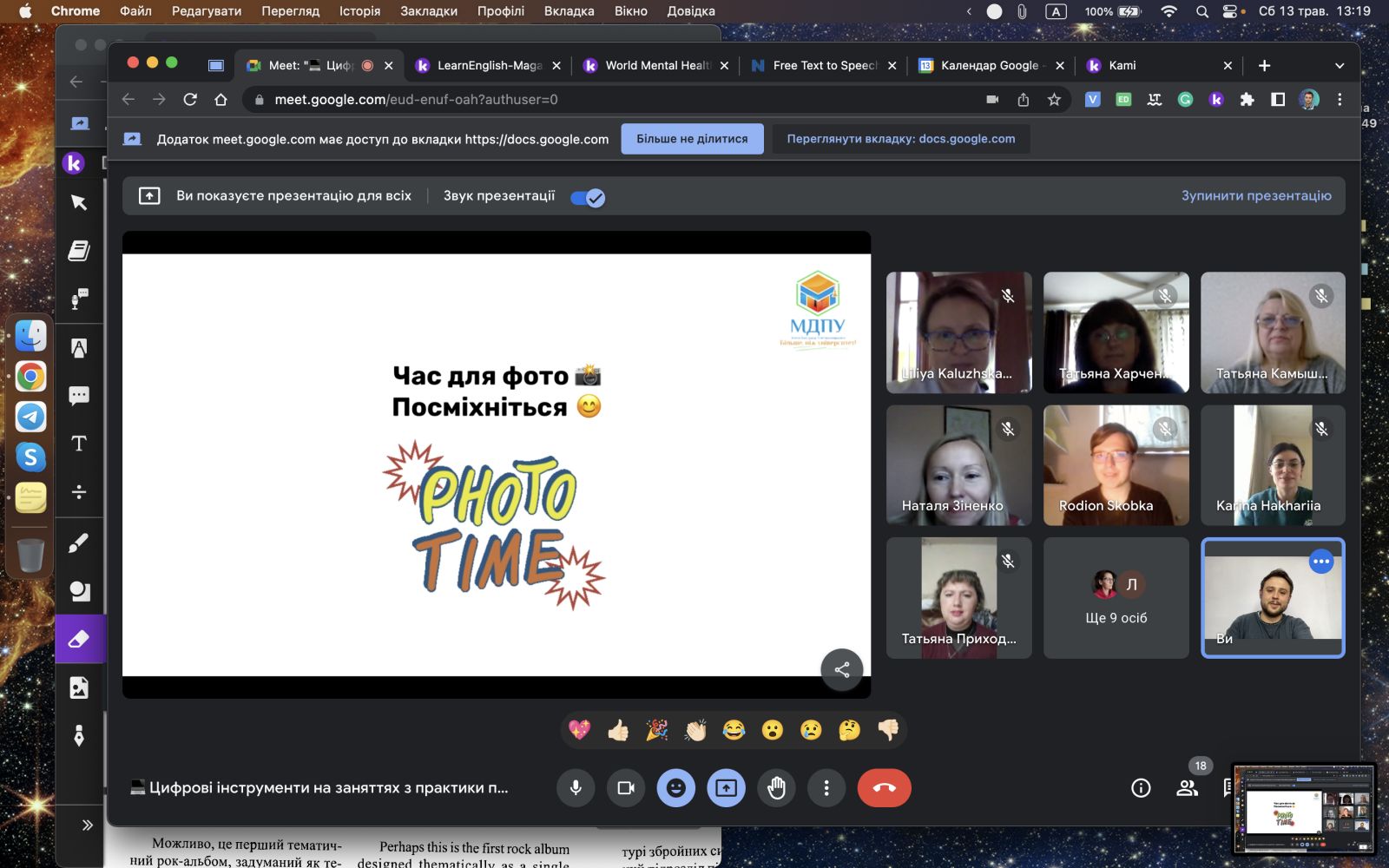
Task: Select the eraser tool in Kami sidebar
Action: click(x=79, y=640)
